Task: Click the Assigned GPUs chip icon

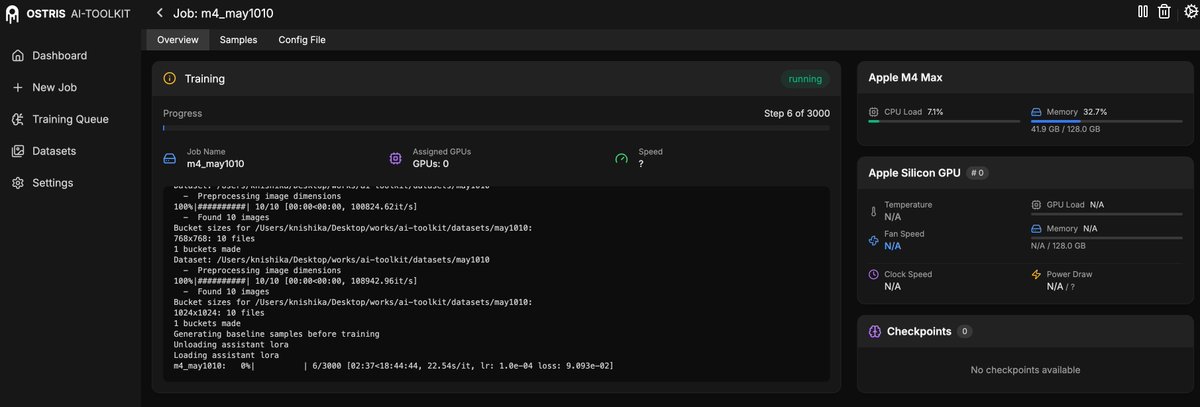Action: [x=395, y=158]
